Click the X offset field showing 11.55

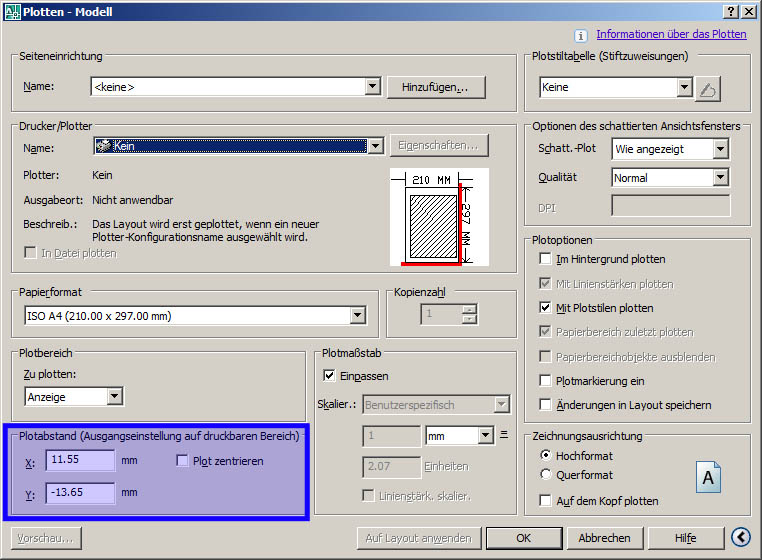[80, 460]
